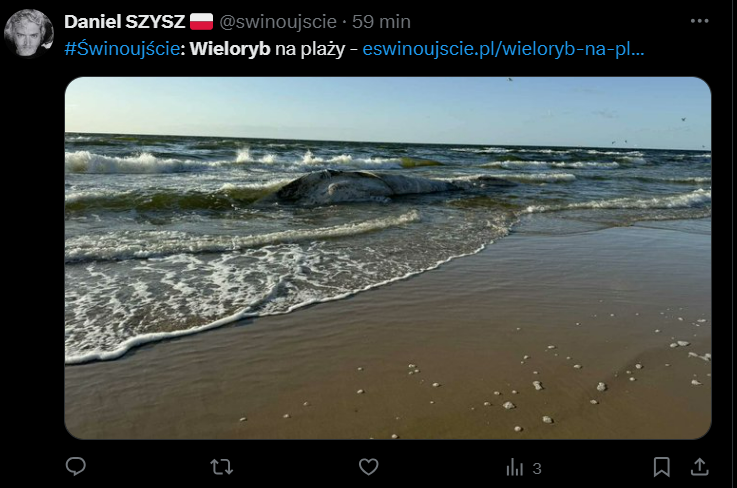Click the view count number 3
737x488 pixels.
tap(537, 469)
